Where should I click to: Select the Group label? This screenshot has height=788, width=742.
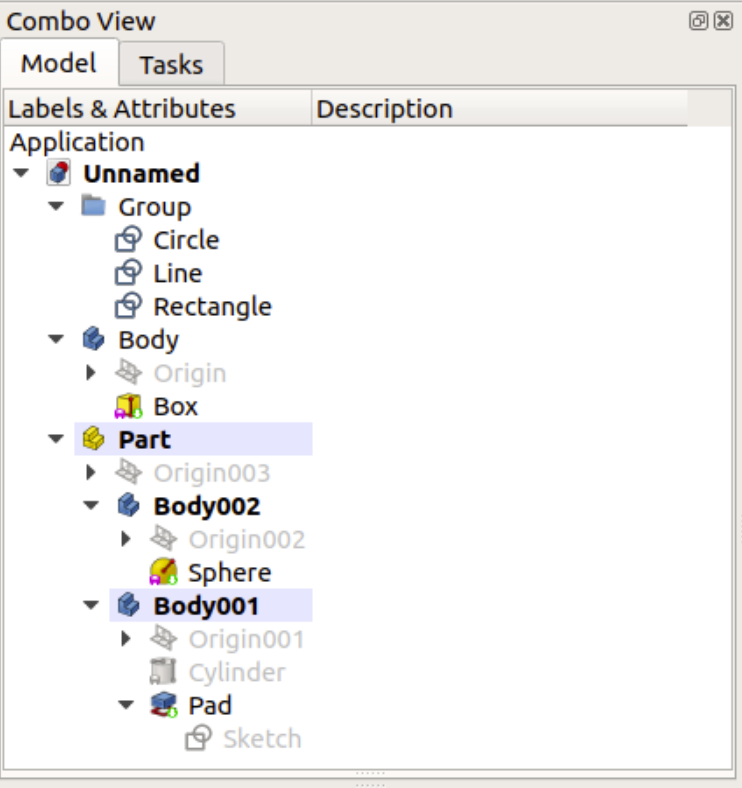click(155, 207)
